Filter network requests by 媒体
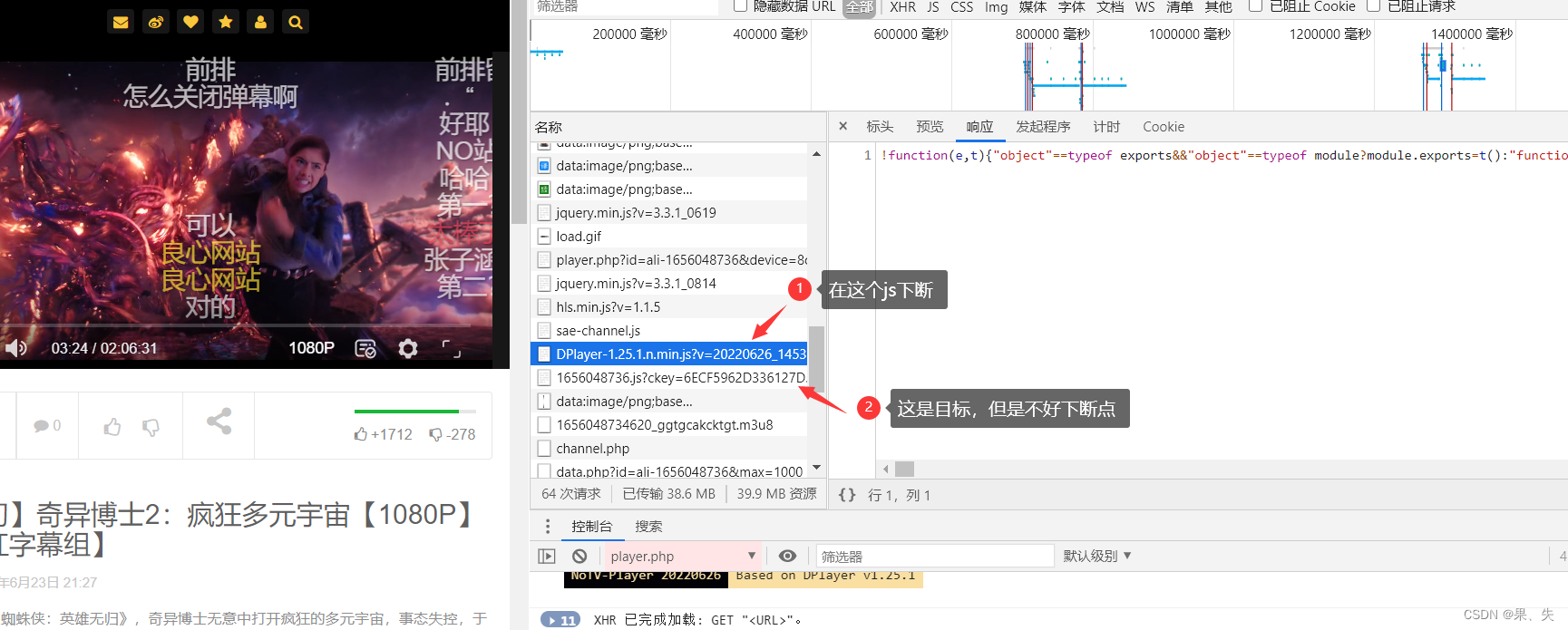The width and height of the screenshot is (1568, 630). click(1033, 7)
